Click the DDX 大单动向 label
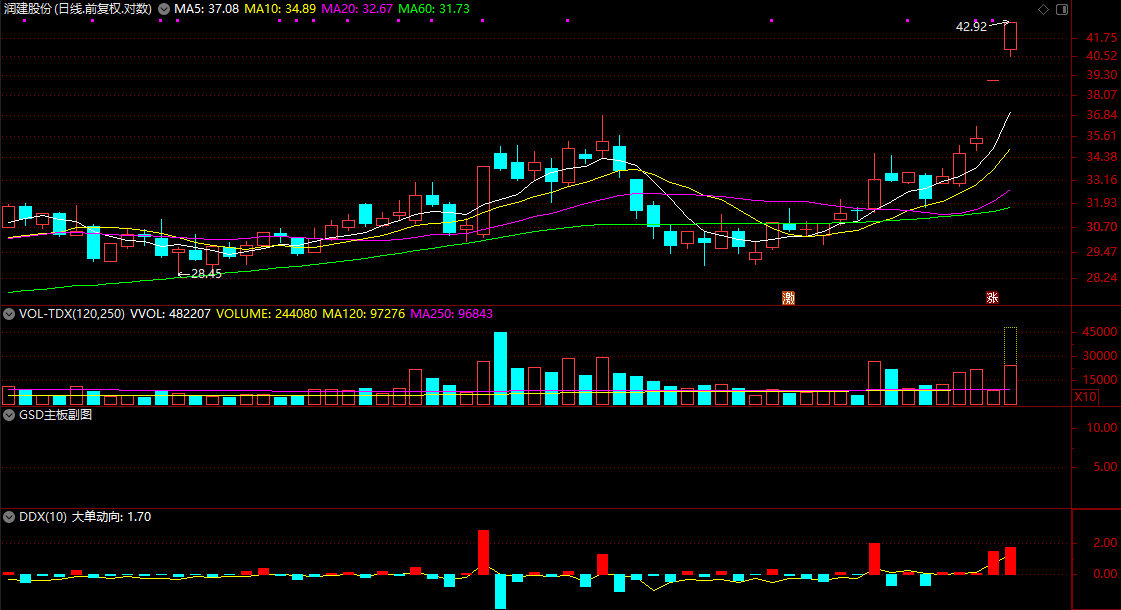The image size is (1121, 610). [x=111, y=517]
